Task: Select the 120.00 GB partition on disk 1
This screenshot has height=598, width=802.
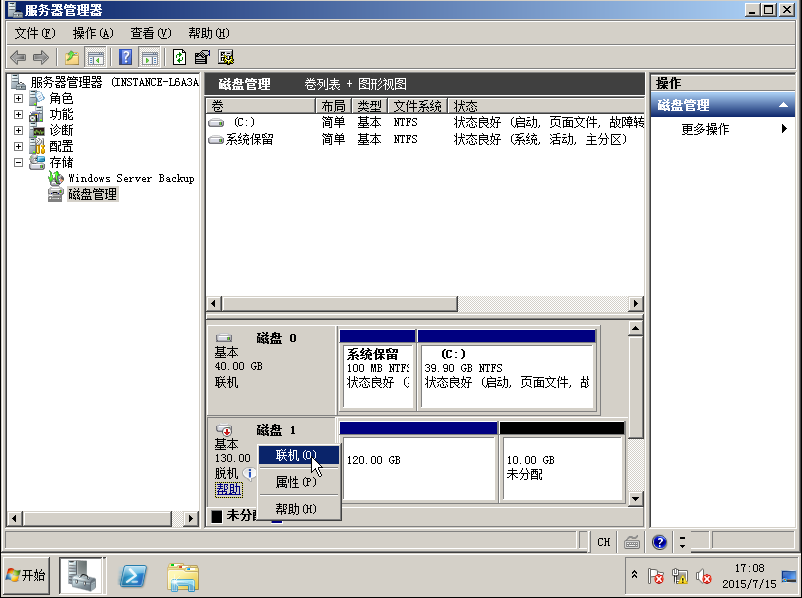Action: pyautogui.click(x=418, y=461)
